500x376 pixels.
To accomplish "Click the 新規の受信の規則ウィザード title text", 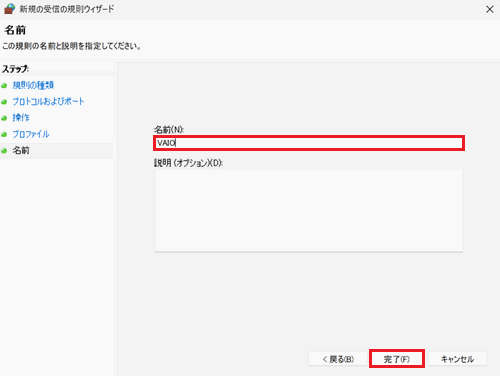I will click(x=67, y=9).
